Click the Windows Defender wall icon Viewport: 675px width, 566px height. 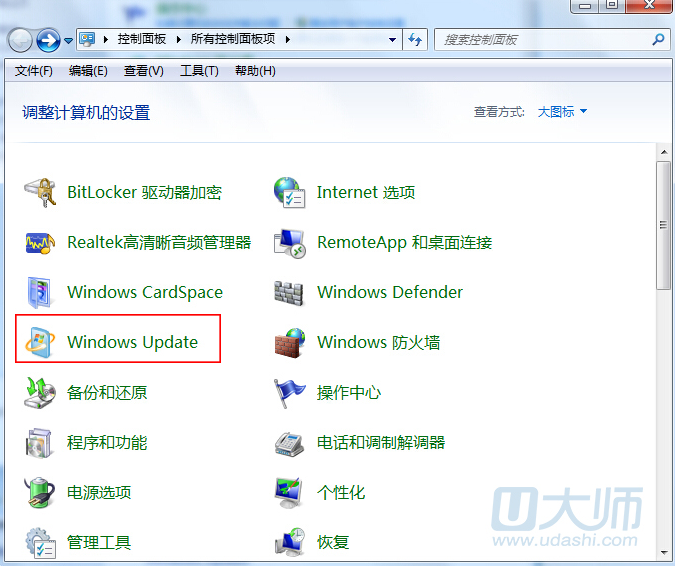[289, 292]
